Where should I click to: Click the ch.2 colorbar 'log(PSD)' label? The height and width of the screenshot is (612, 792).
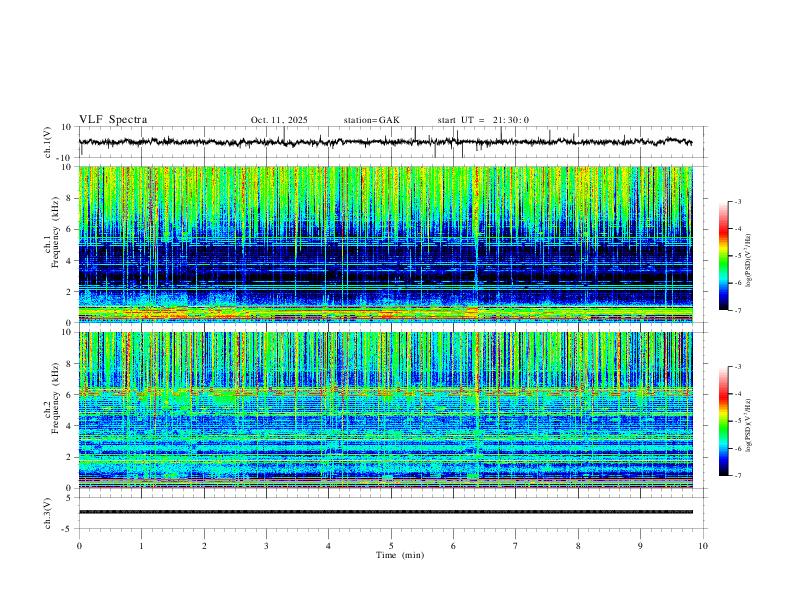click(x=749, y=426)
